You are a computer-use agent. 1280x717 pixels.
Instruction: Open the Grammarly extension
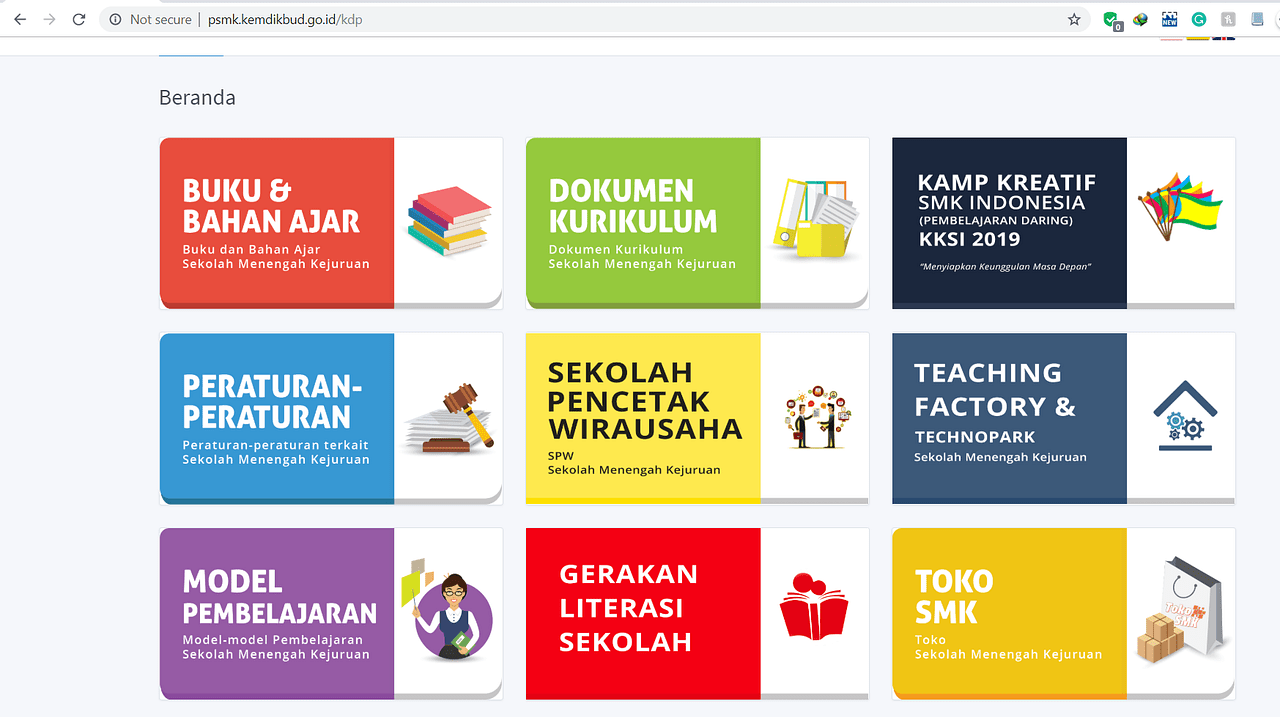(x=1198, y=19)
